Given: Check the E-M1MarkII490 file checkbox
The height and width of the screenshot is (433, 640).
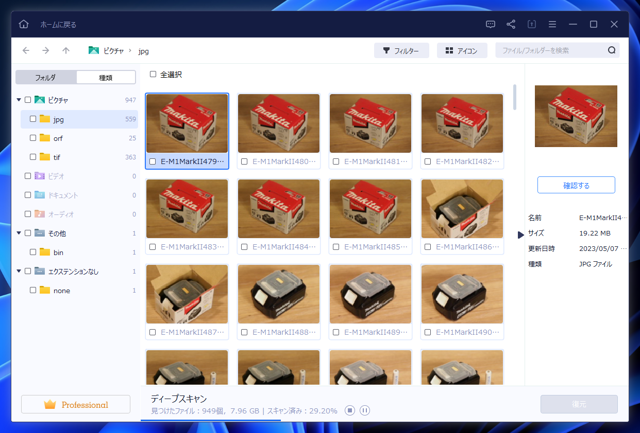Looking at the screenshot, I should (427, 332).
